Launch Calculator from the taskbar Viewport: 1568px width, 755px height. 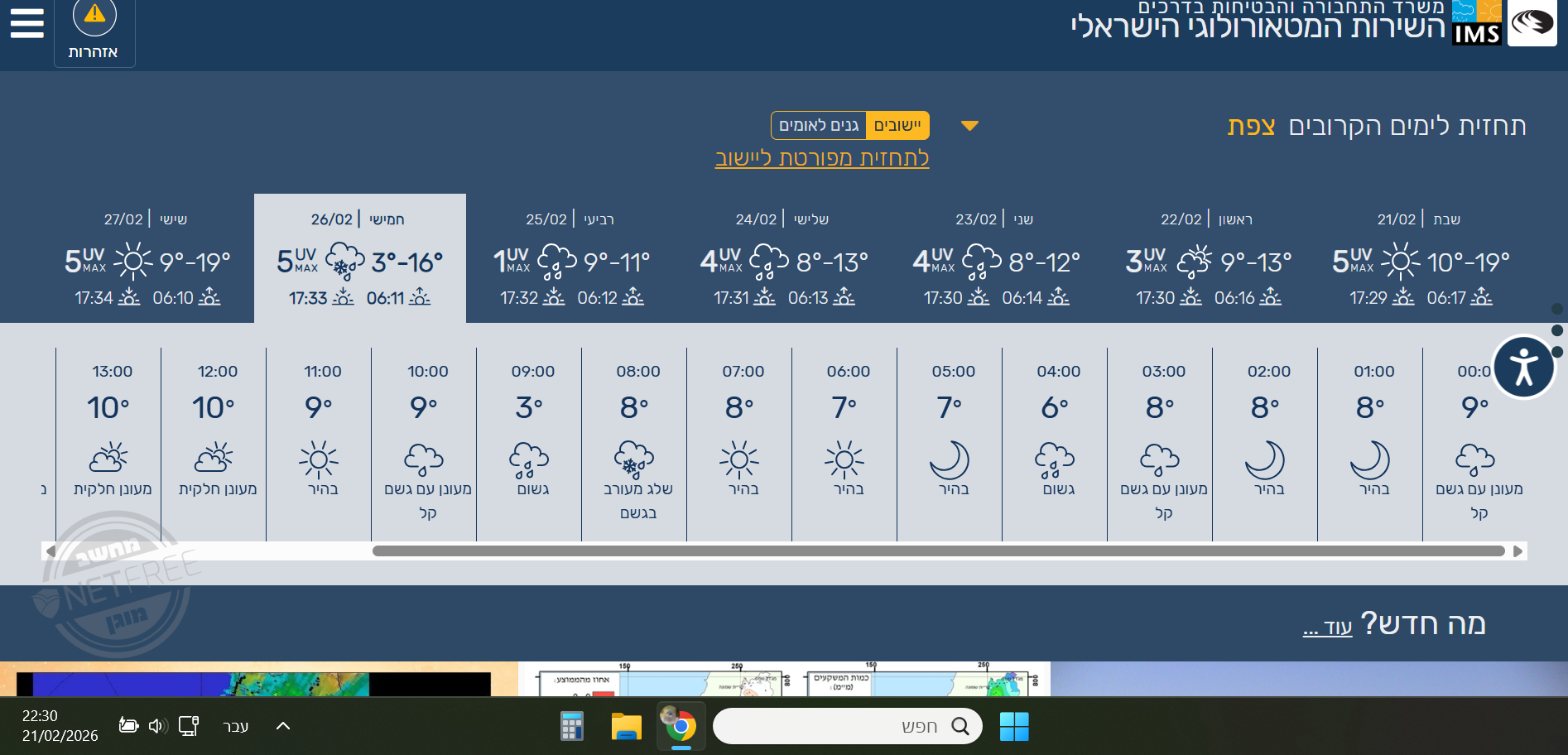(572, 727)
